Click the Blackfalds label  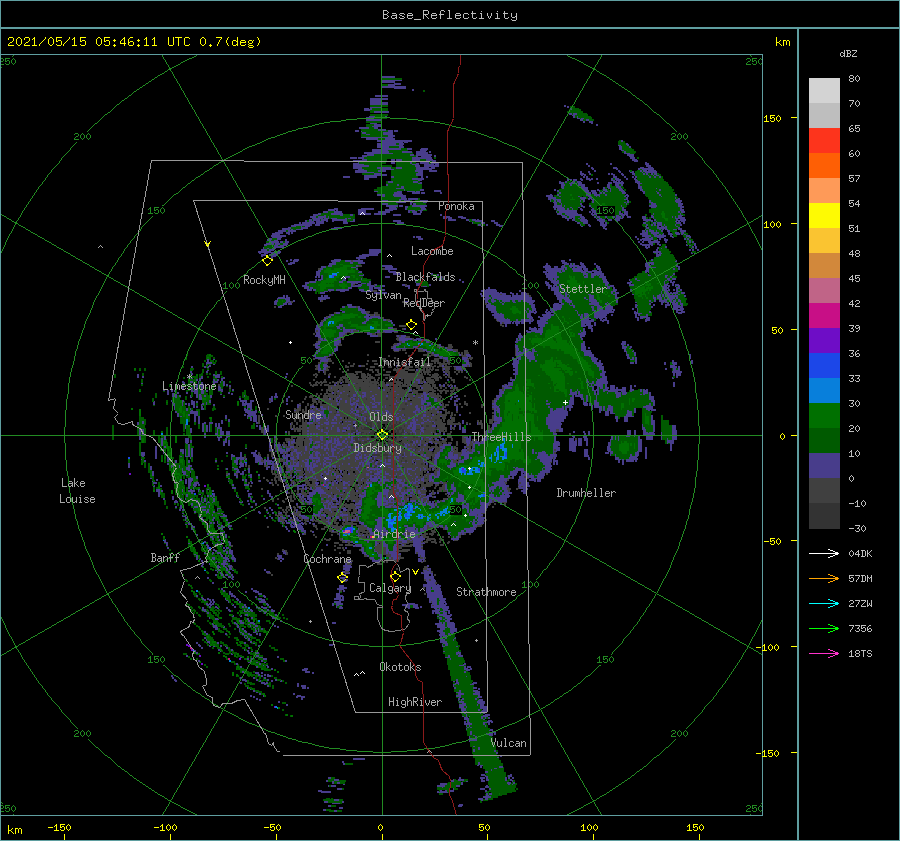(425, 277)
